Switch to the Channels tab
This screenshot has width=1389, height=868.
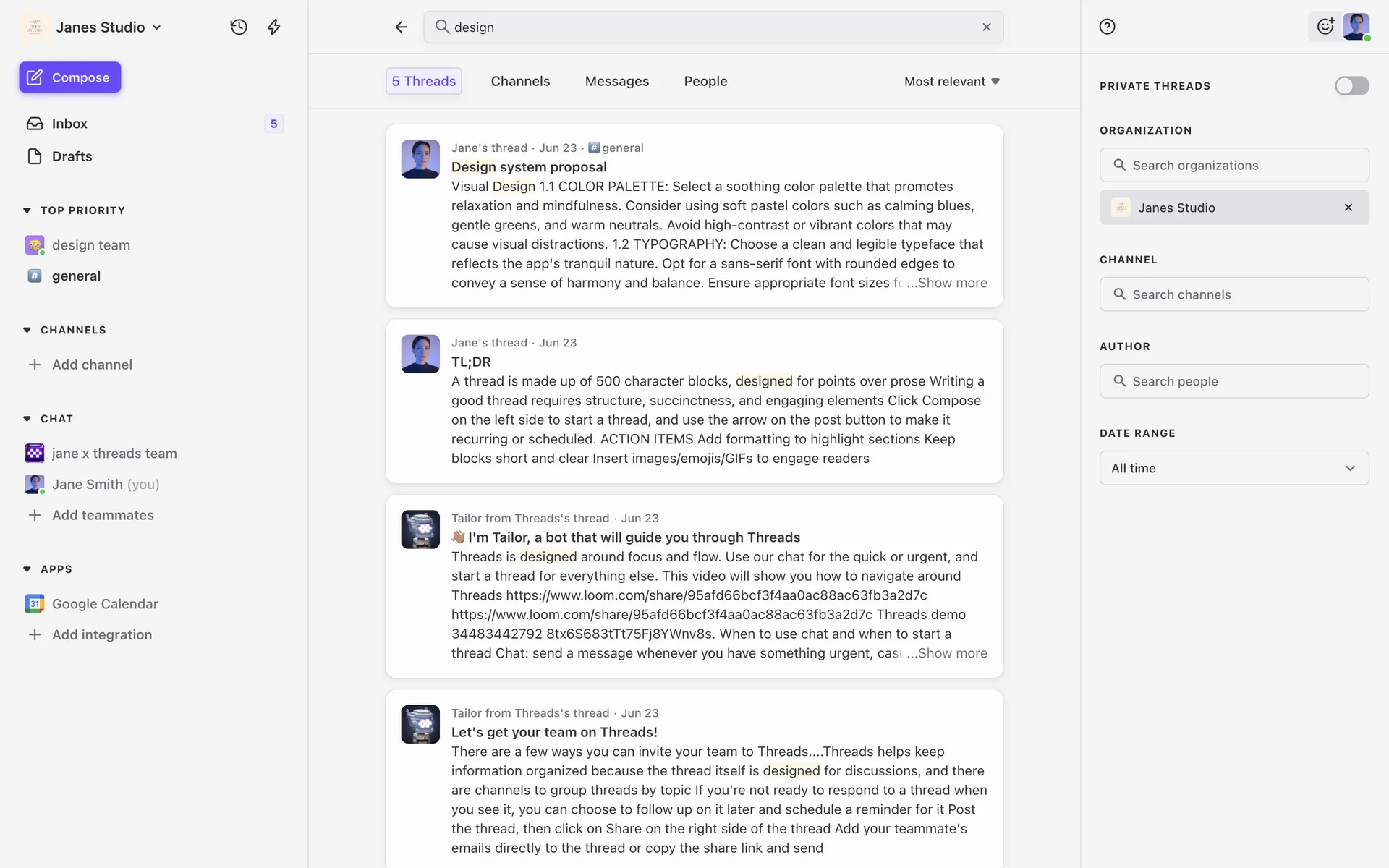pyautogui.click(x=520, y=81)
